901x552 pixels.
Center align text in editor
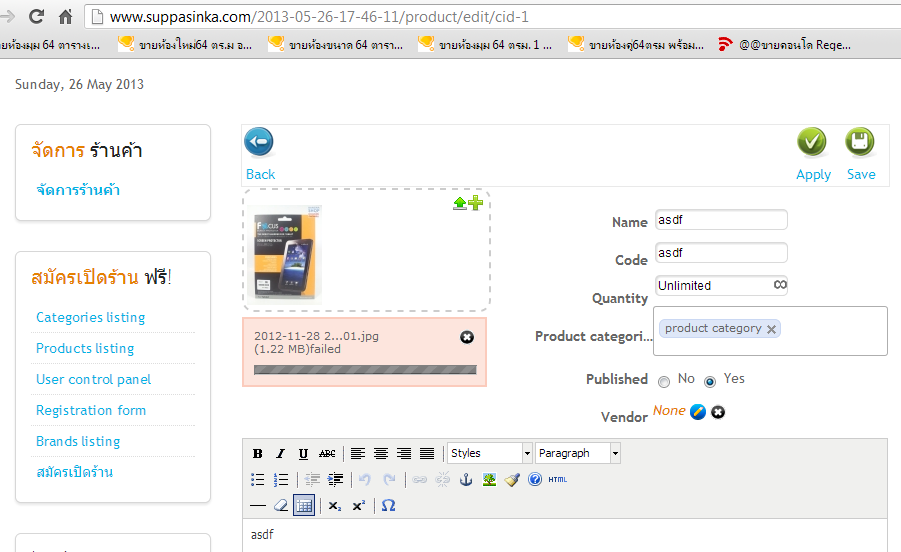click(x=381, y=454)
